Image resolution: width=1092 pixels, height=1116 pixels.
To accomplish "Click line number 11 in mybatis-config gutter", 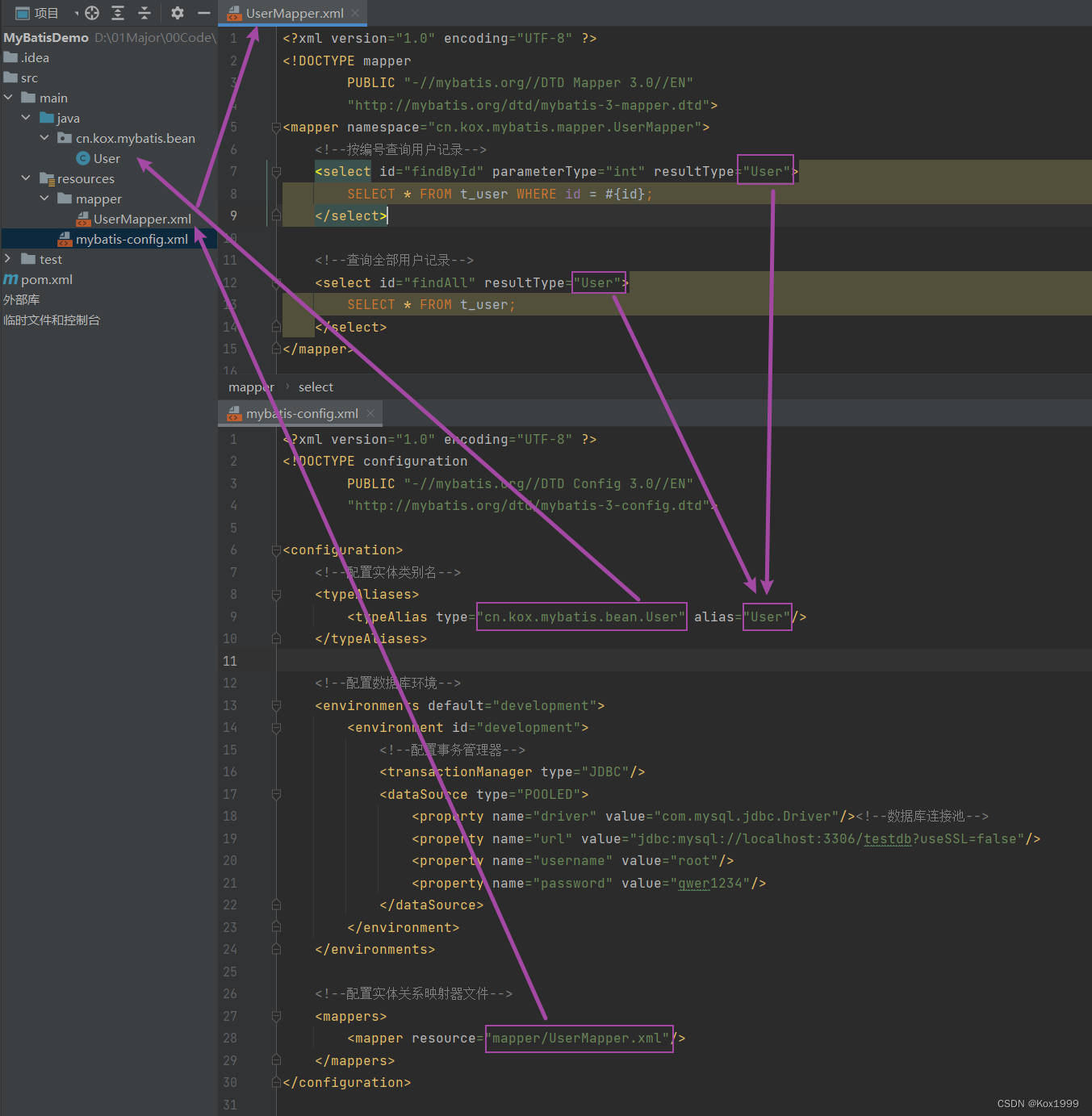I will point(230,662).
